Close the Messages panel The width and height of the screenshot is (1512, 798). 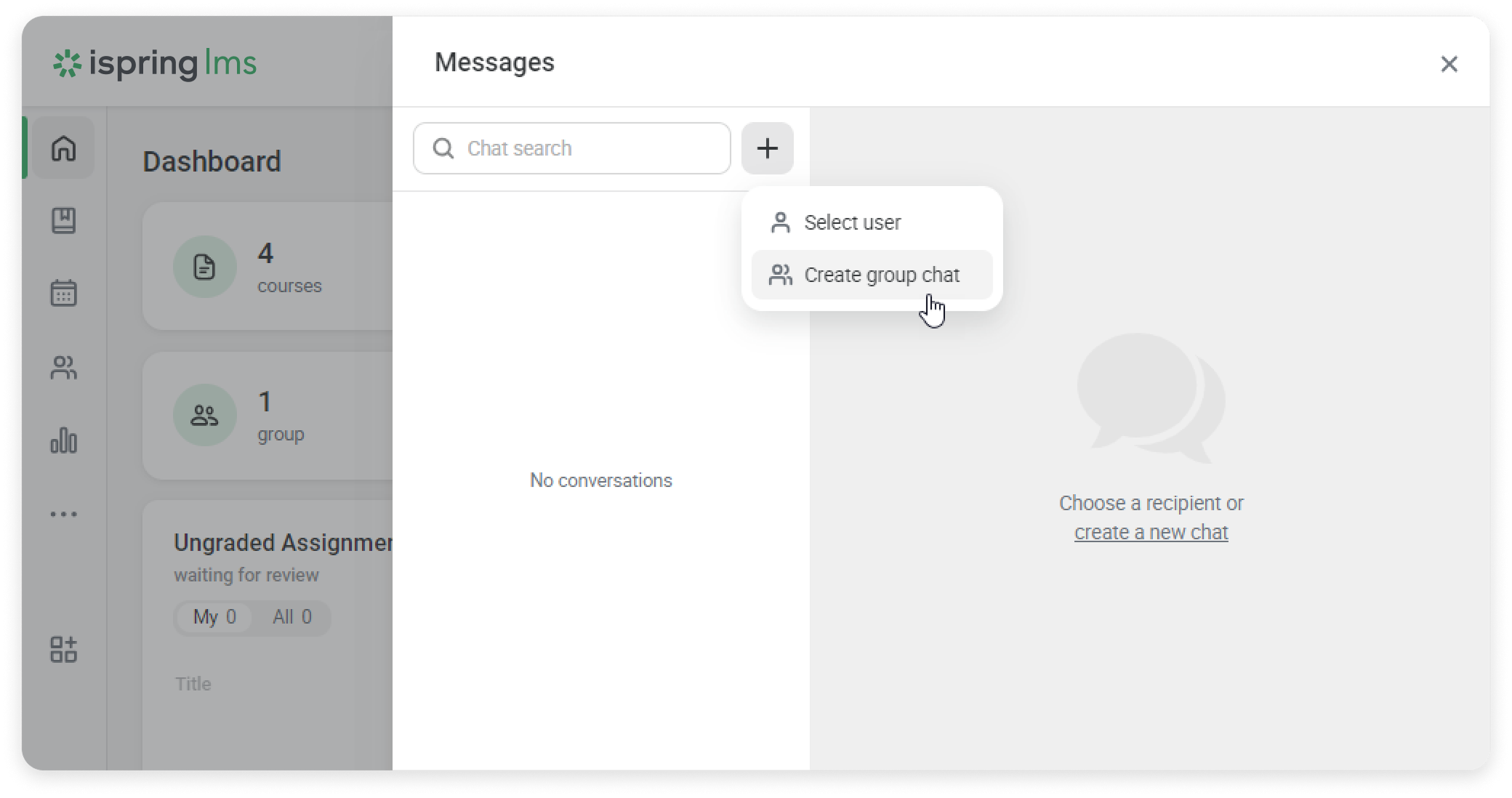click(1449, 64)
